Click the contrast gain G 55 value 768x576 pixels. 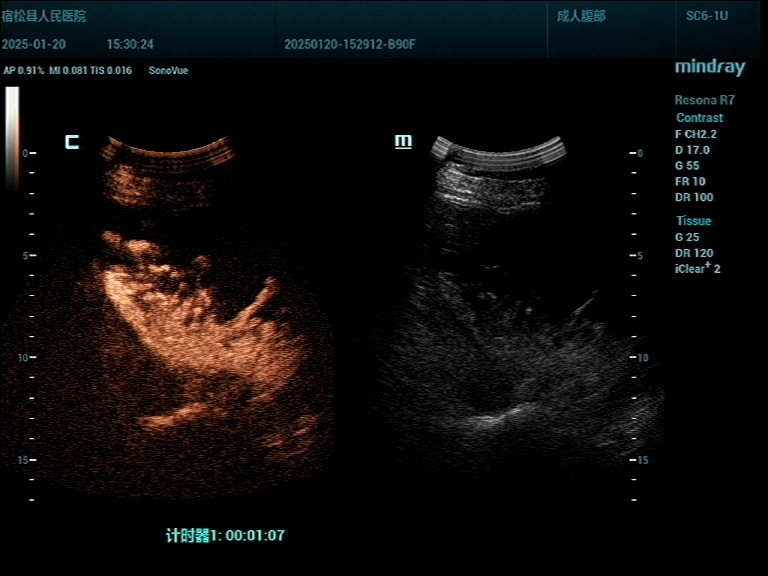(687, 166)
